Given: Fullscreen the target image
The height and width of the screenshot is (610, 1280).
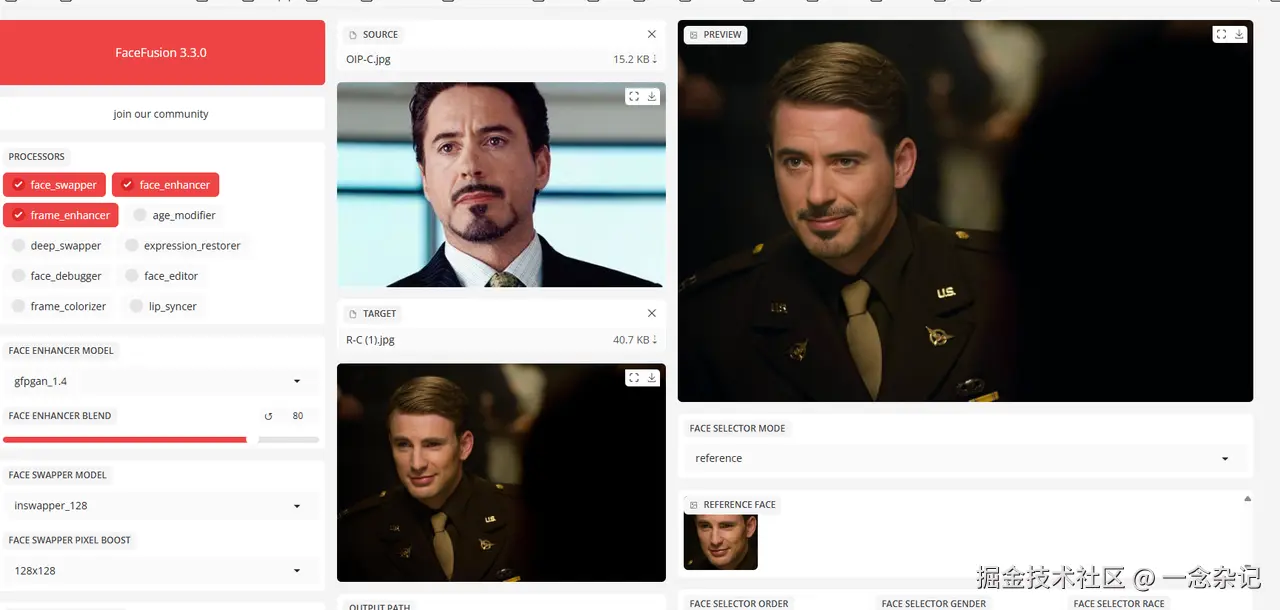Looking at the screenshot, I should (634, 377).
